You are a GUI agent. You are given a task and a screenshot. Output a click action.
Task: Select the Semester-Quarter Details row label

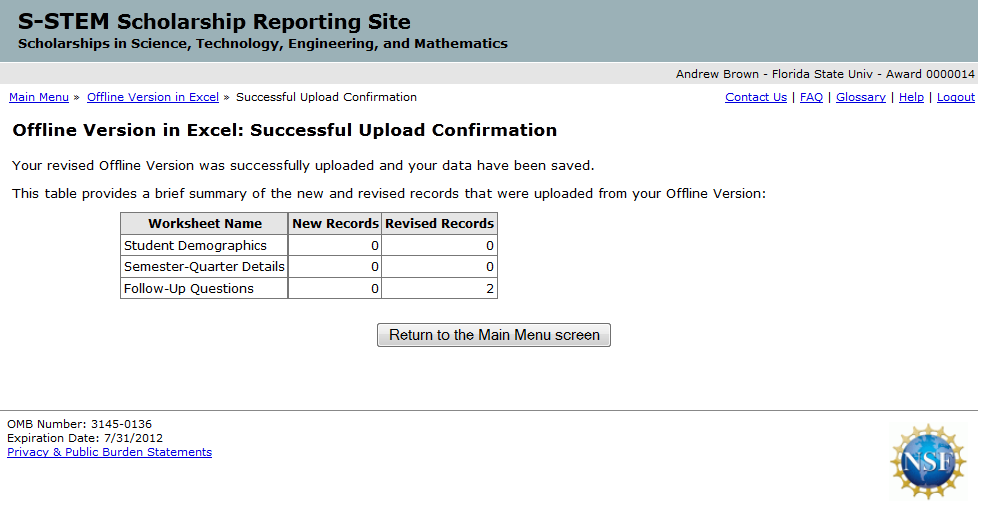pyautogui.click(x=204, y=267)
